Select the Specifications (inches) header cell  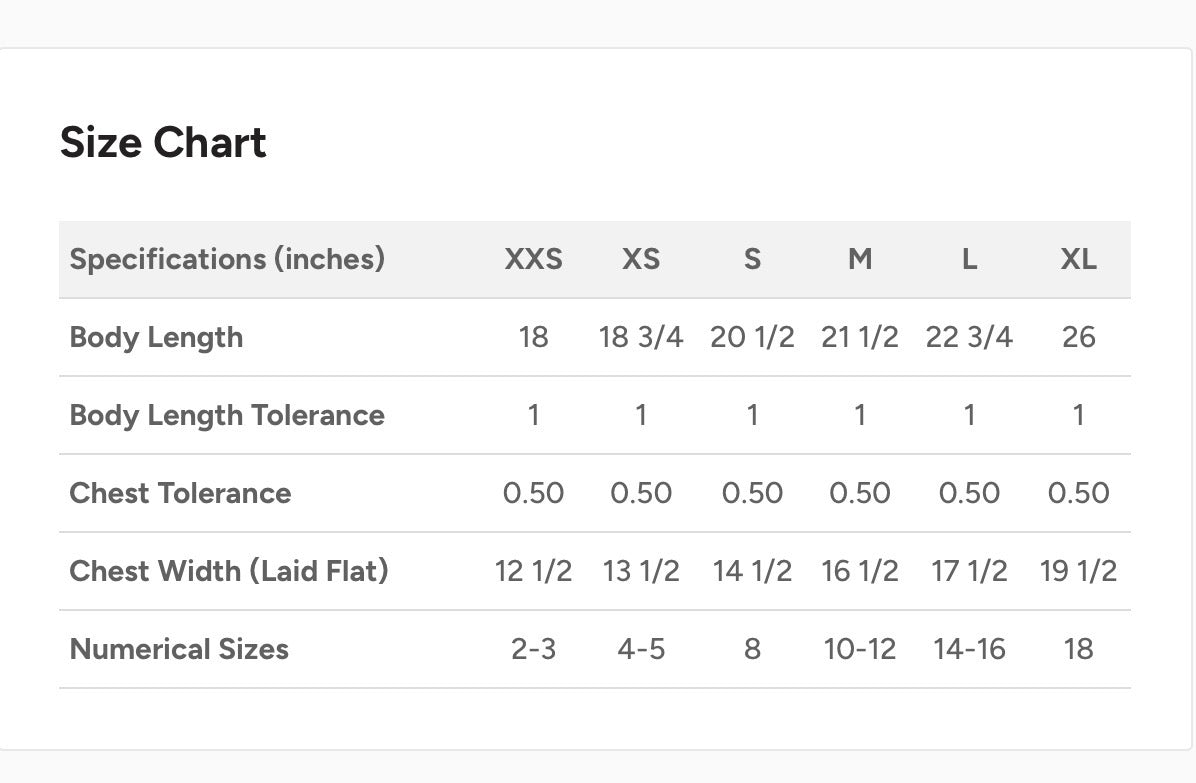point(227,259)
